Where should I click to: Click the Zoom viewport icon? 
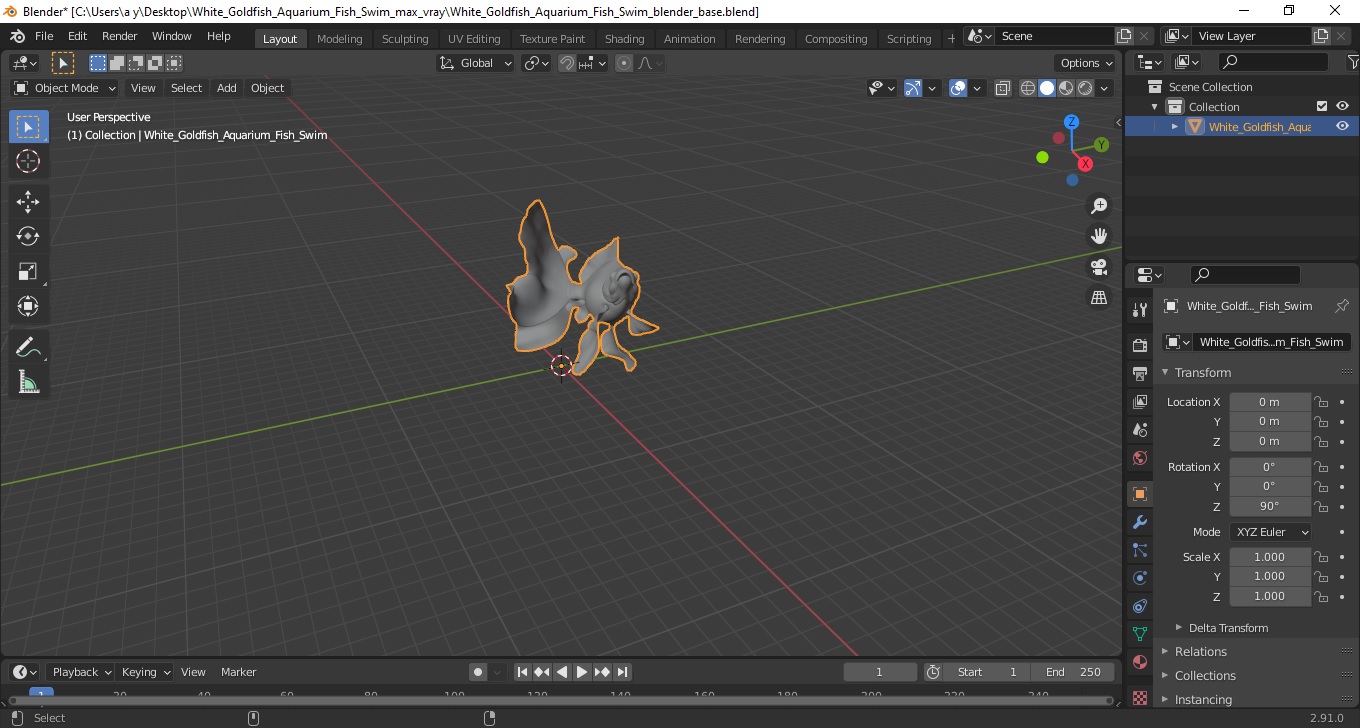pos(1099,206)
